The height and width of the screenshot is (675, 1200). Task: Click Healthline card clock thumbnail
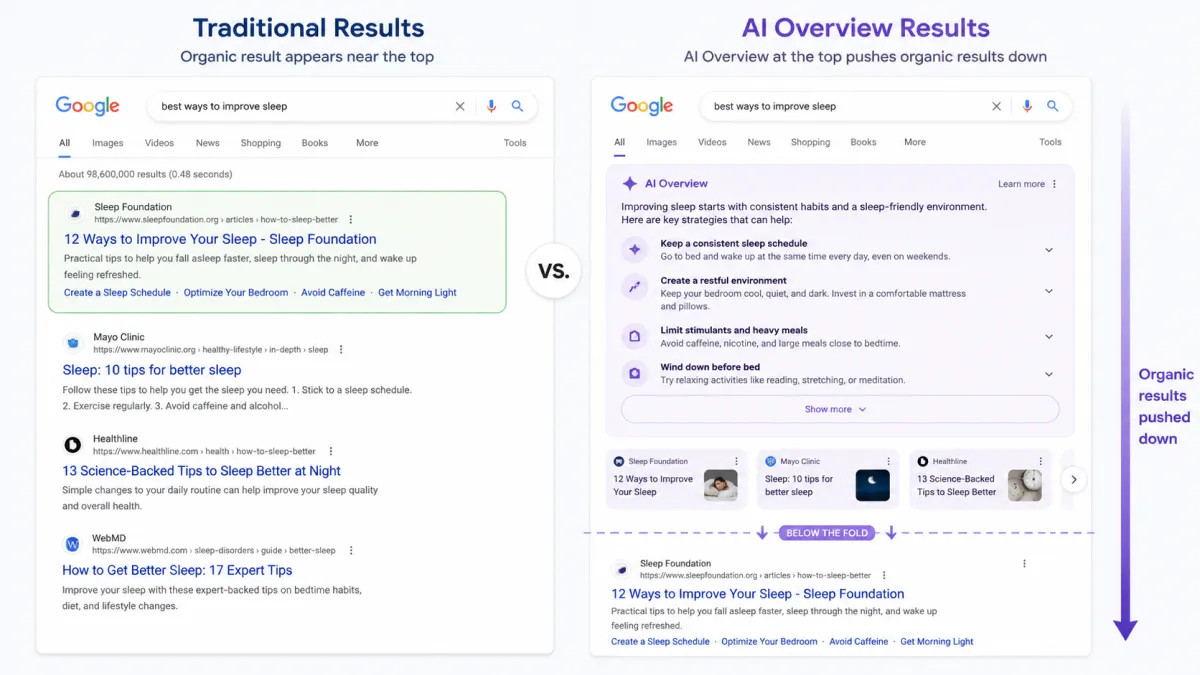[1025, 485]
